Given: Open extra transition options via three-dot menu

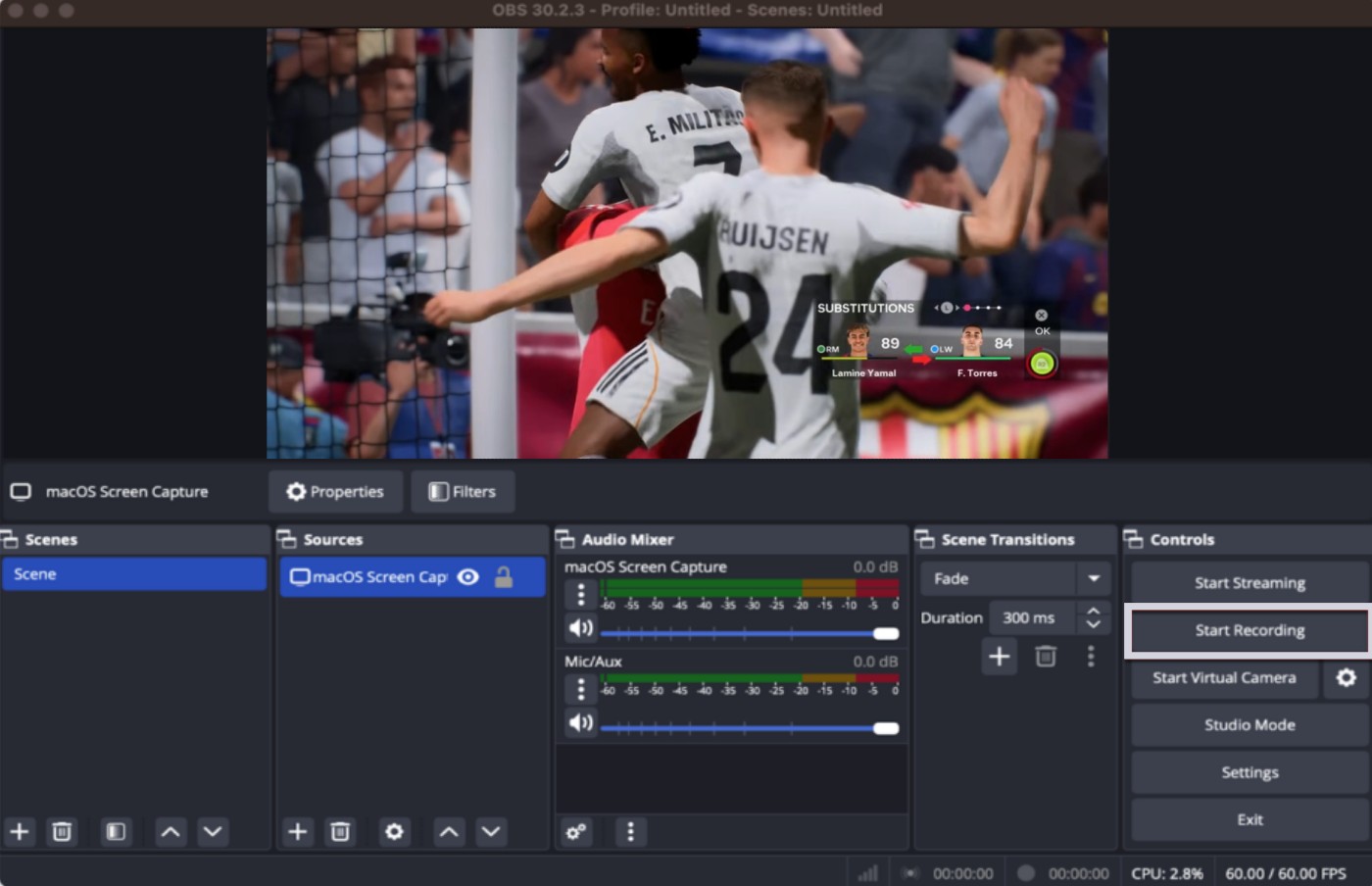Looking at the screenshot, I should tap(1092, 656).
